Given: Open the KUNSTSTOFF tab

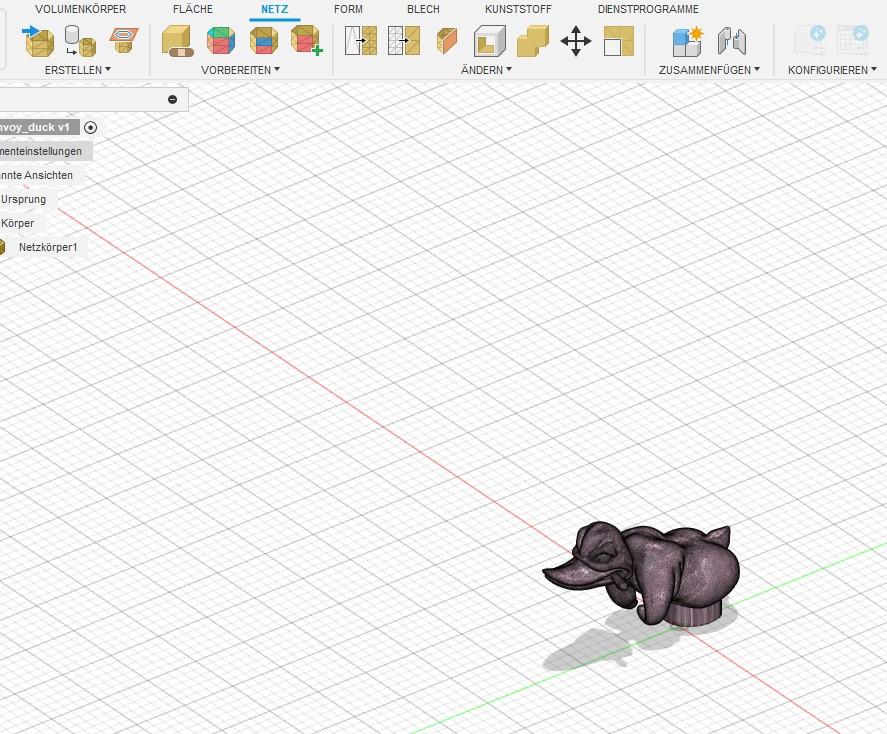Looking at the screenshot, I should coord(518,9).
